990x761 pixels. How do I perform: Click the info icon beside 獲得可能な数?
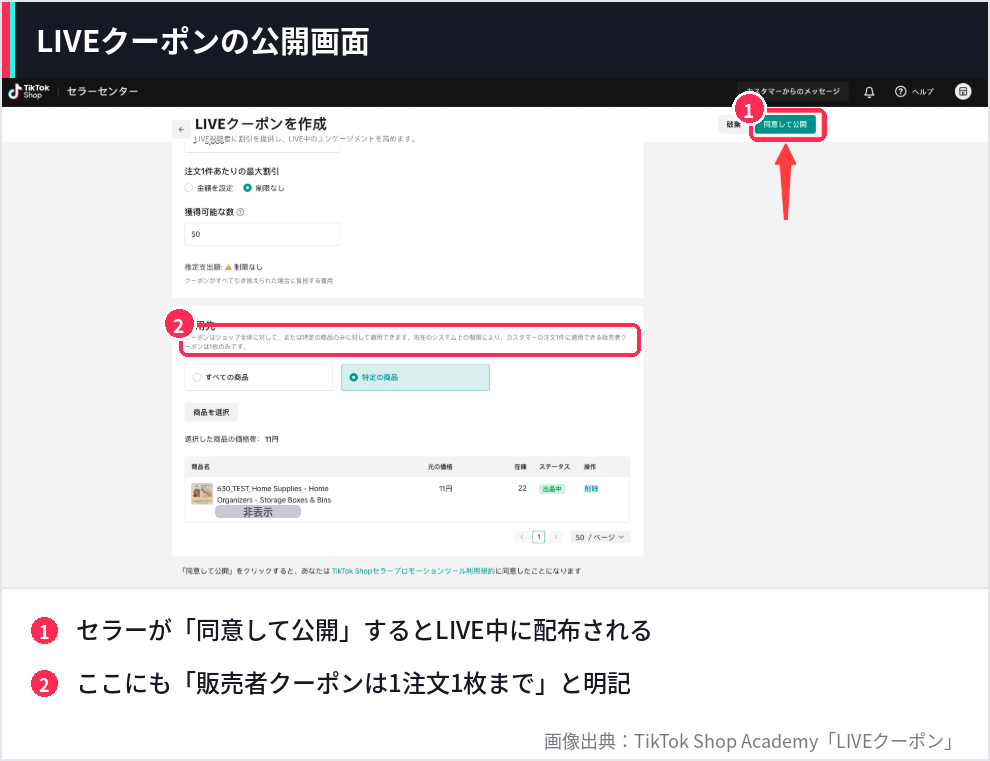(x=240, y=212)
